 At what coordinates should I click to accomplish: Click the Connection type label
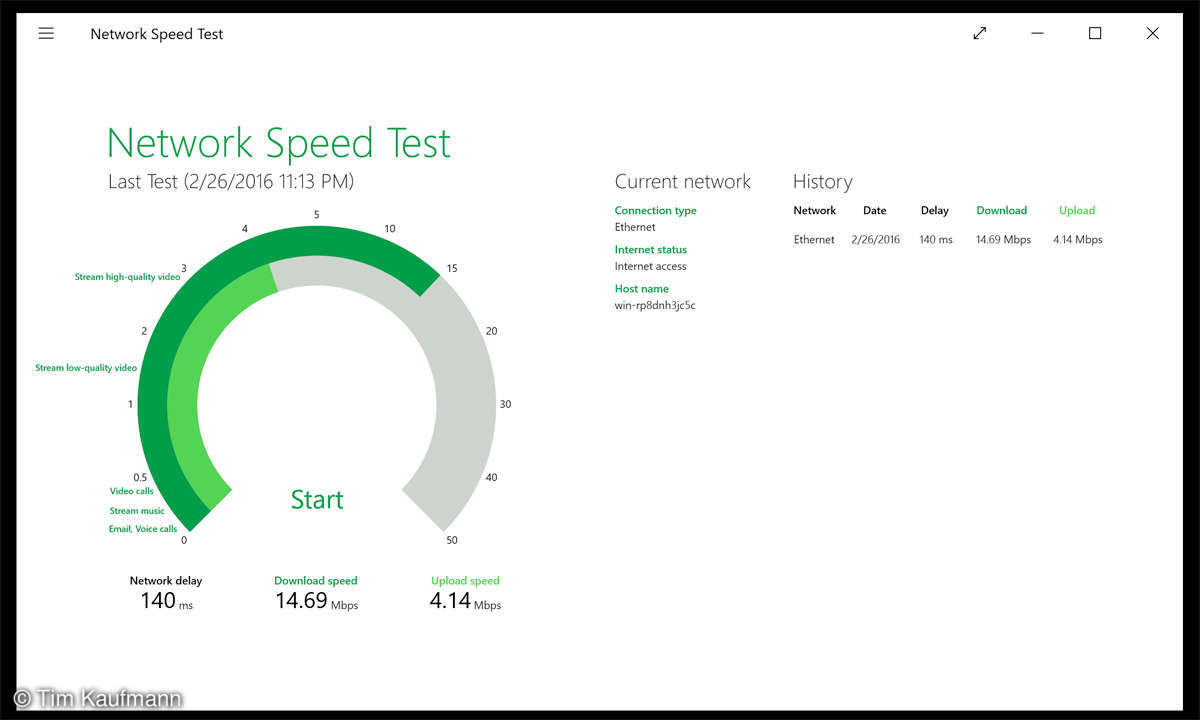click(656, 210)
